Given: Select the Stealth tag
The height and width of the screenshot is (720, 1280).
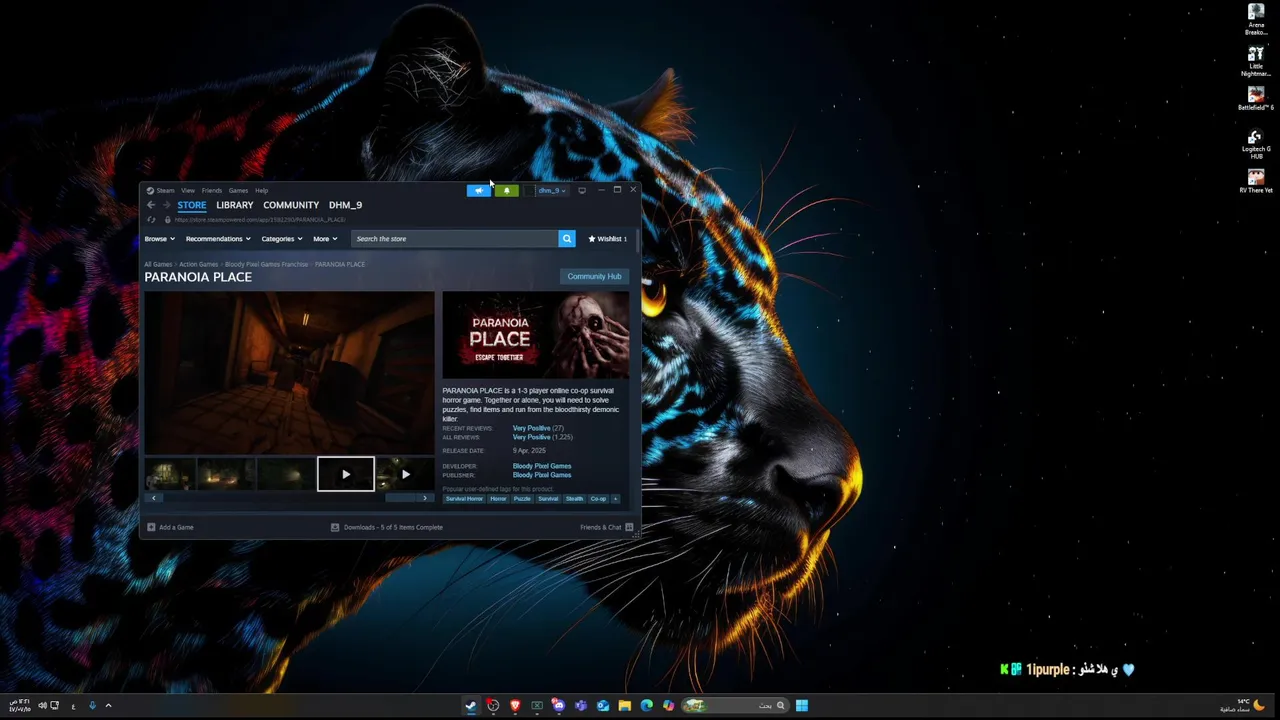Looking at the screenshot, I should (574, 498).
